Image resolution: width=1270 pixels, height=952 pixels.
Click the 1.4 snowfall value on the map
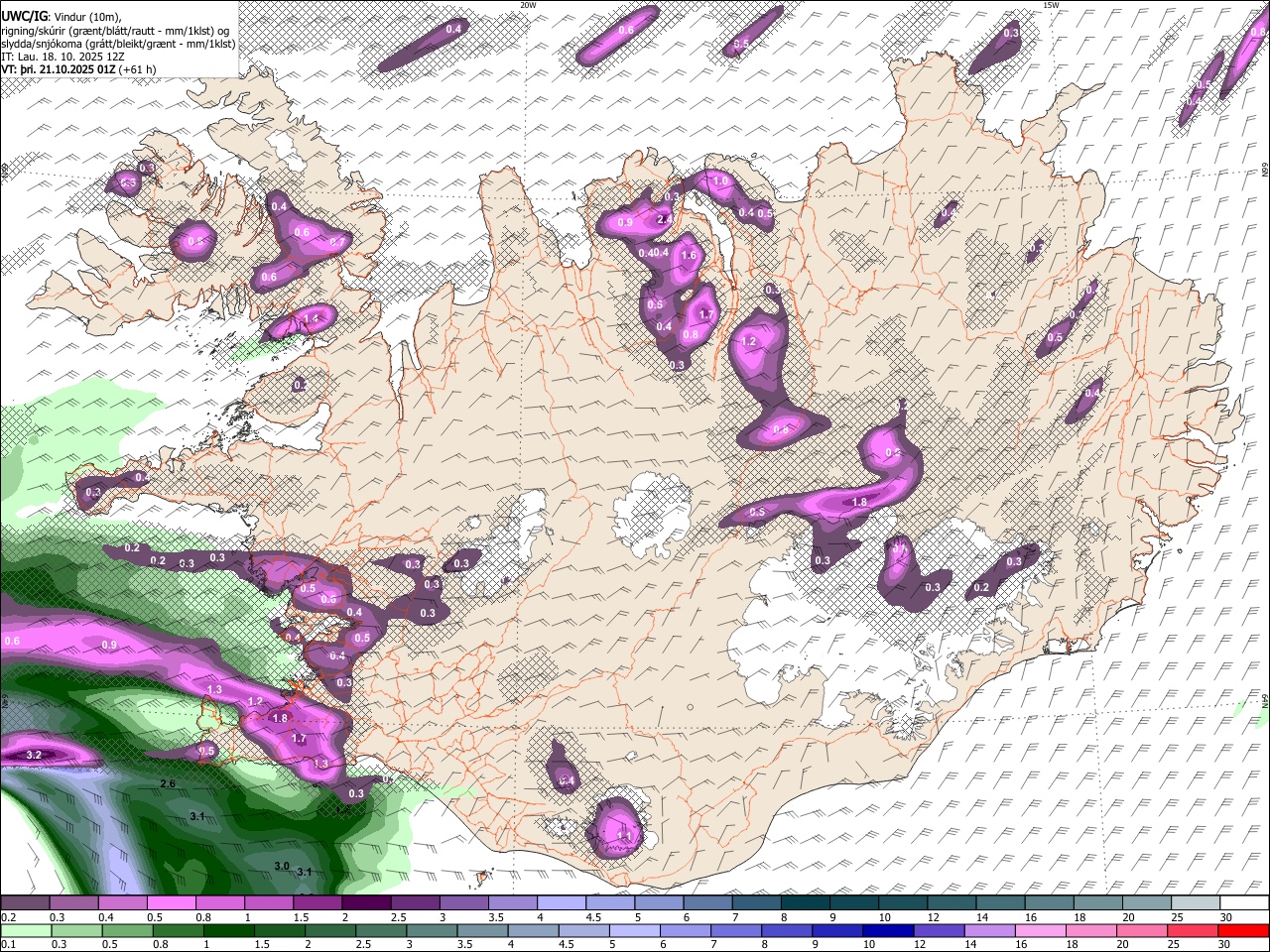coord(312,318)
